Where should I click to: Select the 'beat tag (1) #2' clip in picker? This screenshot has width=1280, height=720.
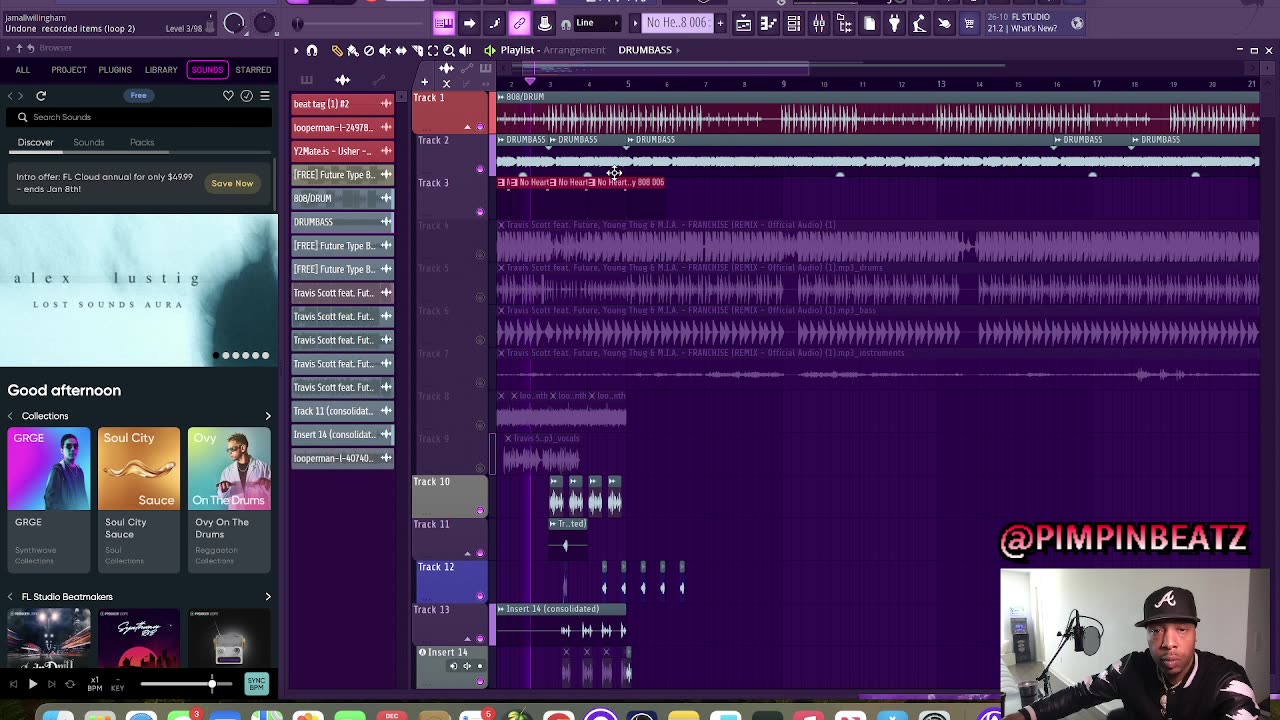click(343, 104)
